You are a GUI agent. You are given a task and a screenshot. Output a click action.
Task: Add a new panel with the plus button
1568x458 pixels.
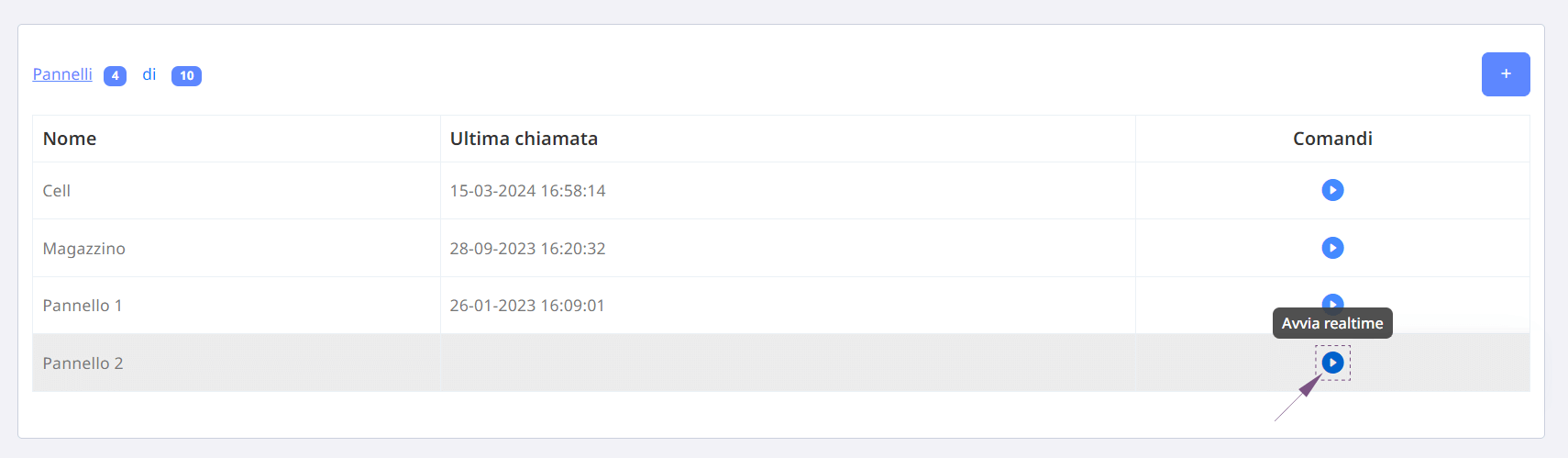click(x=1506, y=74)
